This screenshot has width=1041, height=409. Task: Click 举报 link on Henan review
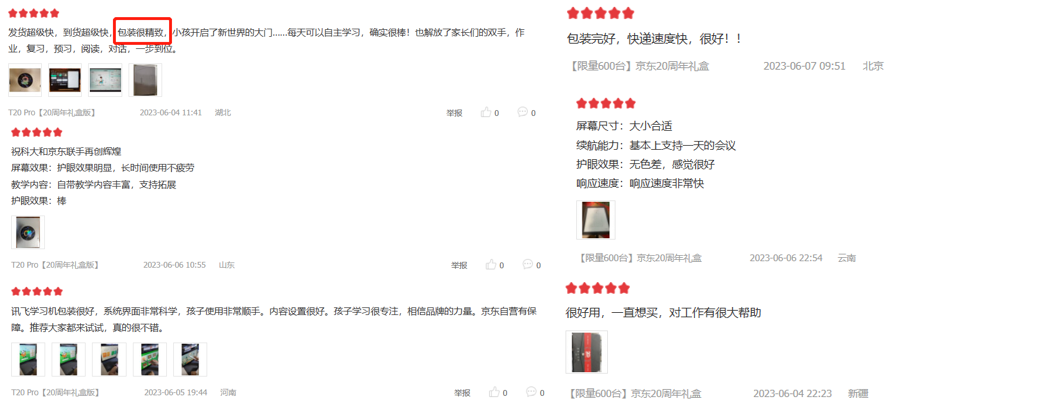(462, 393)
